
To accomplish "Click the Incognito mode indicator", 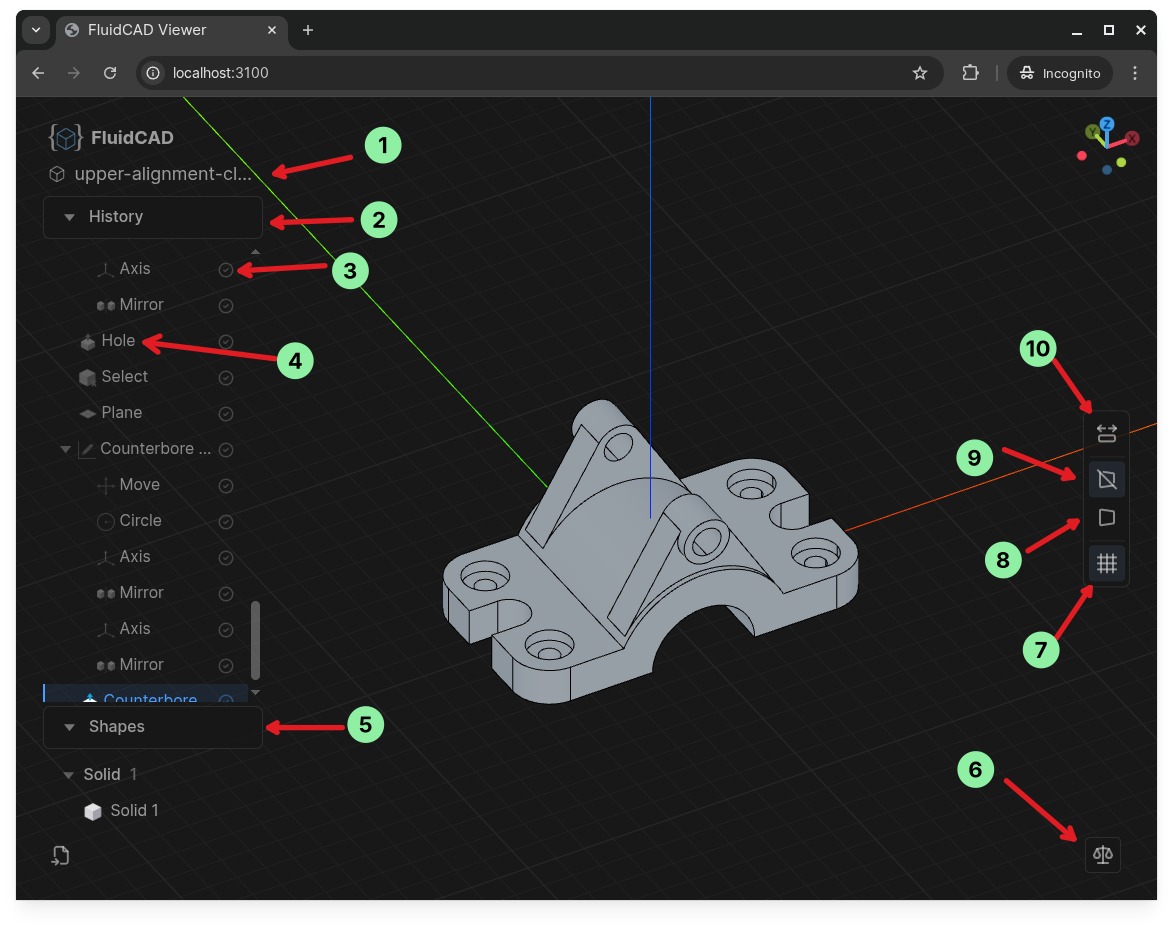I will [x=1059, y=72].
